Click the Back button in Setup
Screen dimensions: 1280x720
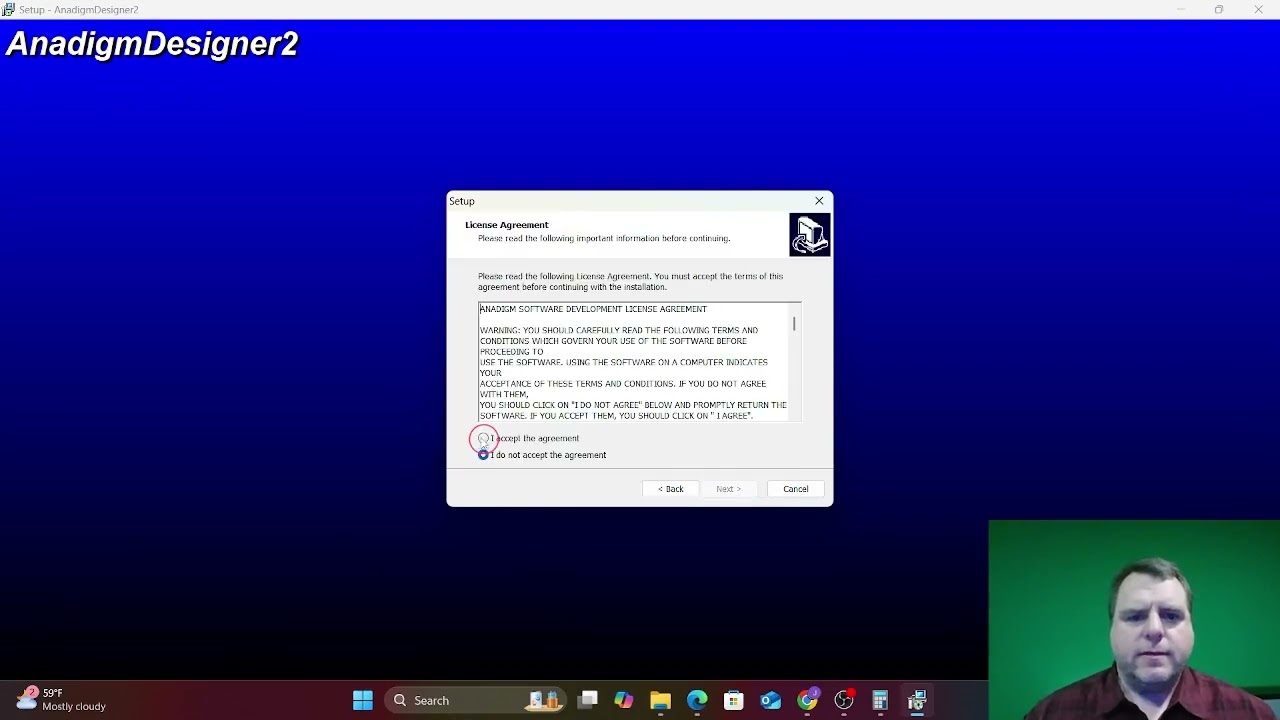point(671,489)
